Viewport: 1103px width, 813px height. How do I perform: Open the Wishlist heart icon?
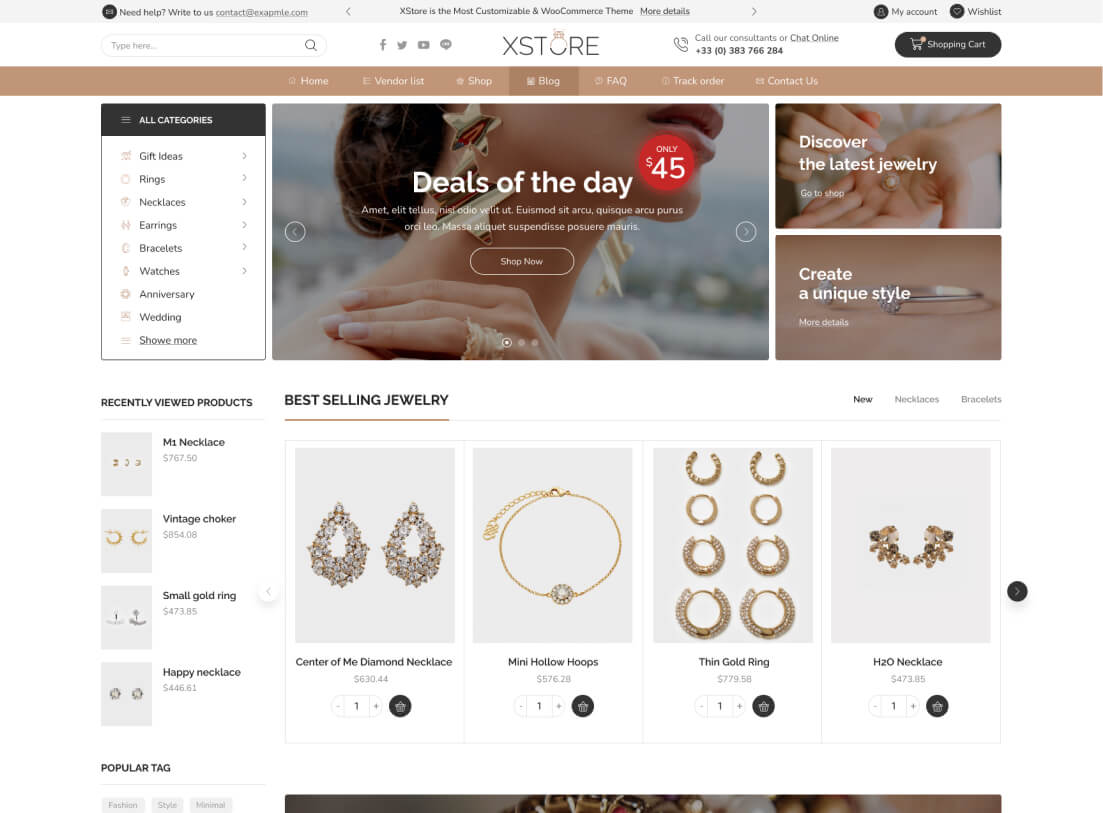click(x=957, y=11)
